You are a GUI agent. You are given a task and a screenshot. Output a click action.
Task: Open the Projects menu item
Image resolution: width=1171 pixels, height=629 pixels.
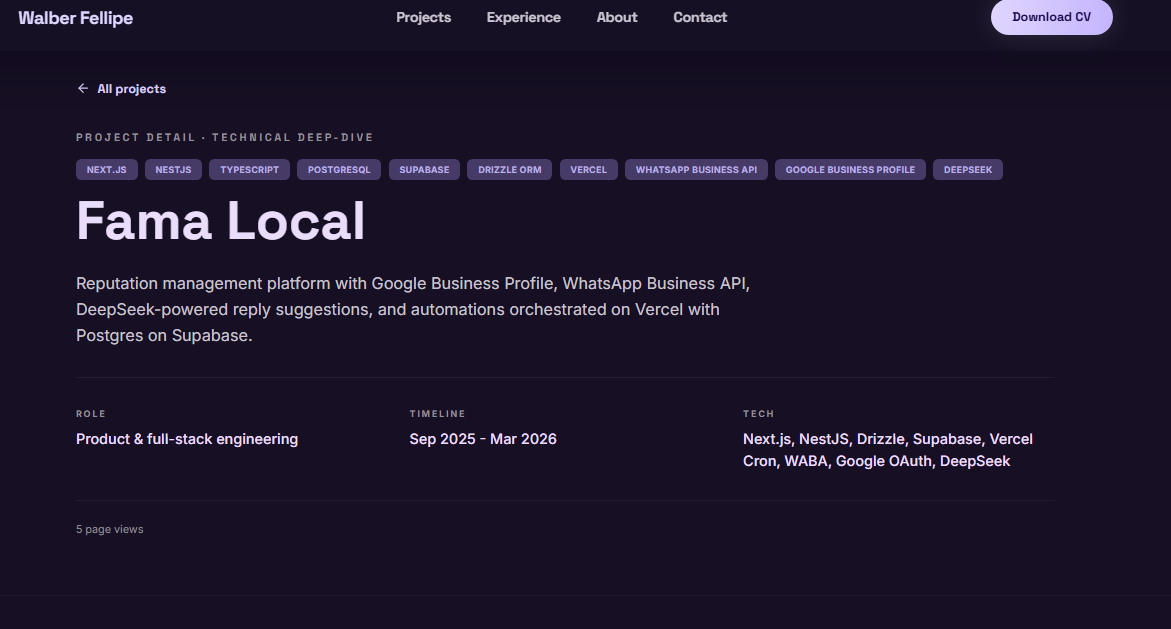click(x=423, y=17)
